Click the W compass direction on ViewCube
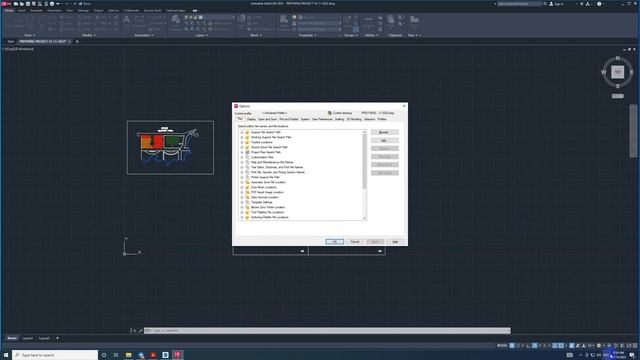640x360 pixels. 604,72
